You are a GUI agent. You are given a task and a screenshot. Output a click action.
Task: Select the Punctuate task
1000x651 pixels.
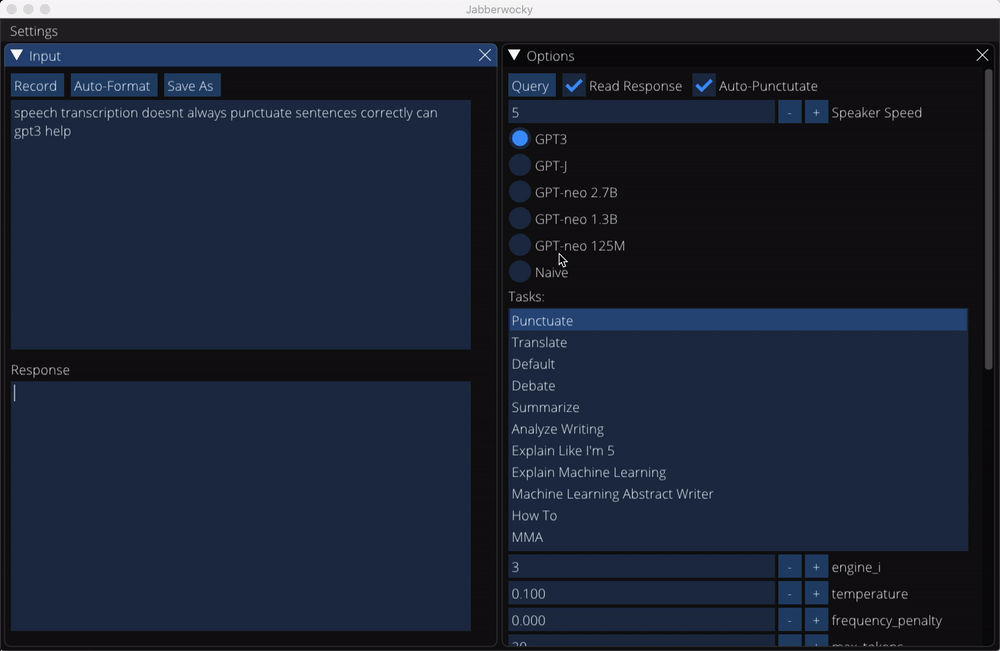click(x=738, y=320)
